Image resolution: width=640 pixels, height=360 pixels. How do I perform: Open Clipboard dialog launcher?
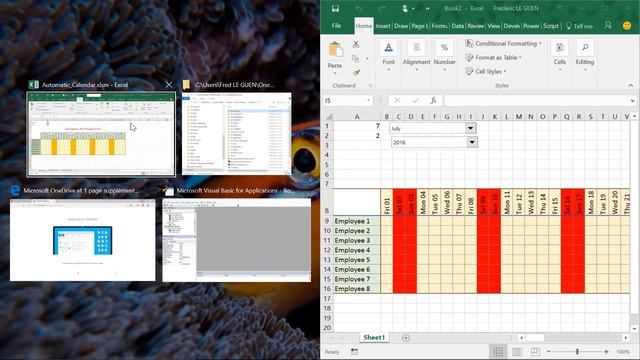371,85
